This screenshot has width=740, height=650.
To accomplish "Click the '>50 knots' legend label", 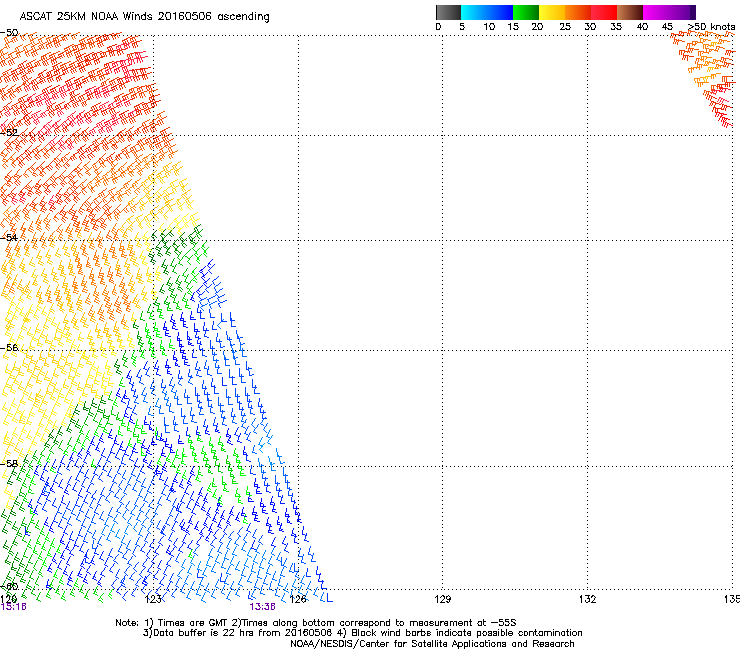I will coord(711,27).
